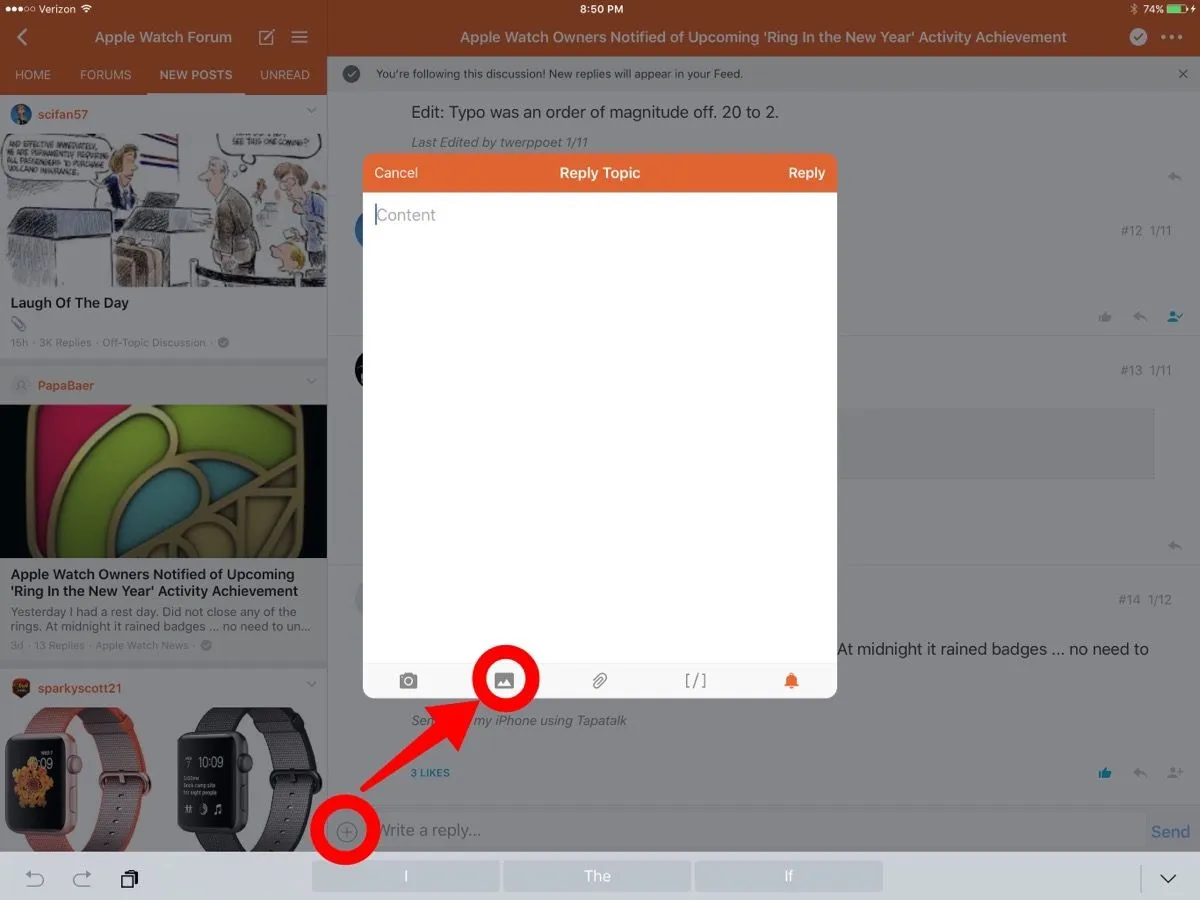
Task: Switch to the UNREAD tab
Action: [285, 75]
